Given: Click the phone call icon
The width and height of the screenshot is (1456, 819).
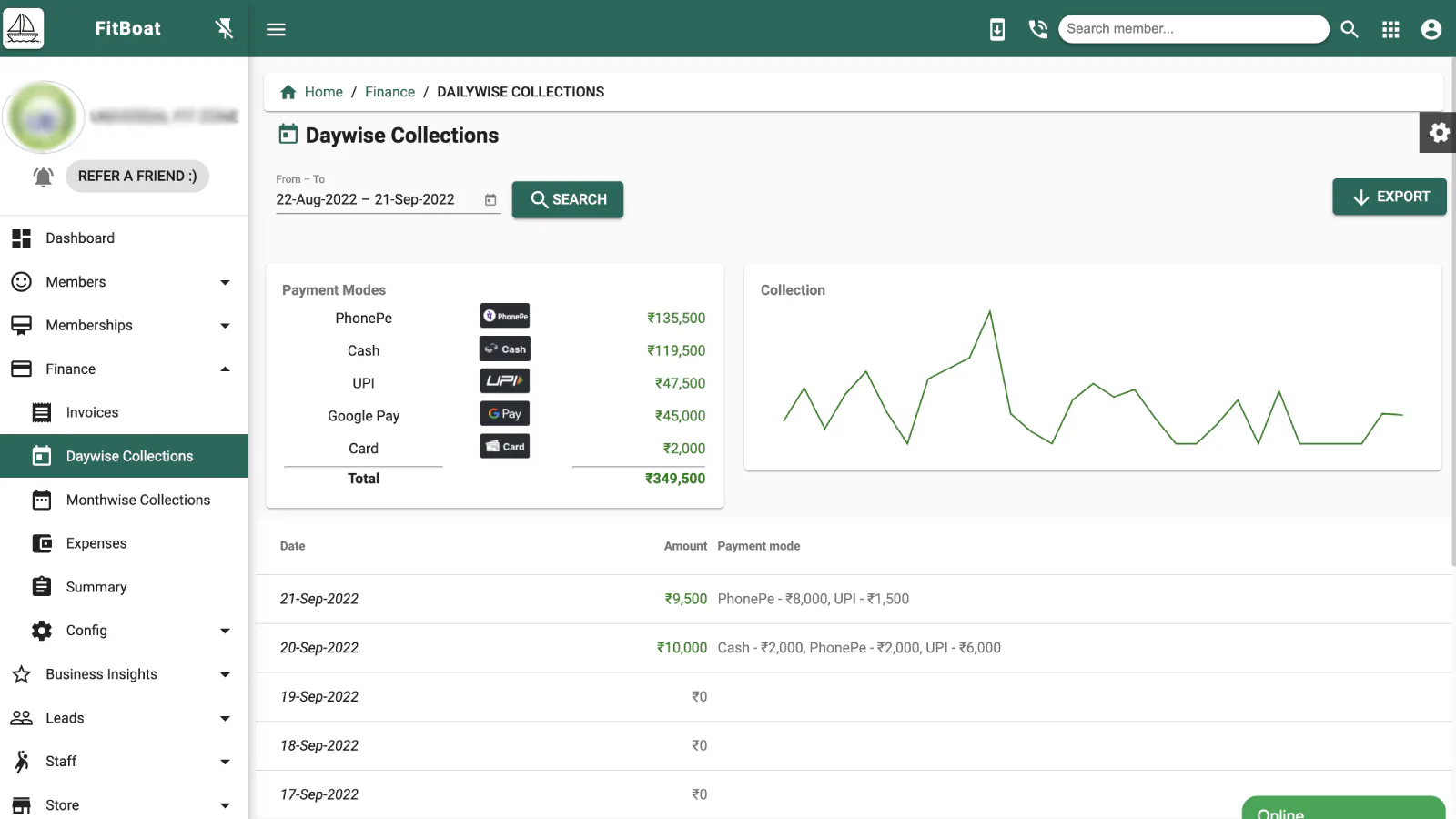Looking at the screenshot, I should 1037,29.
